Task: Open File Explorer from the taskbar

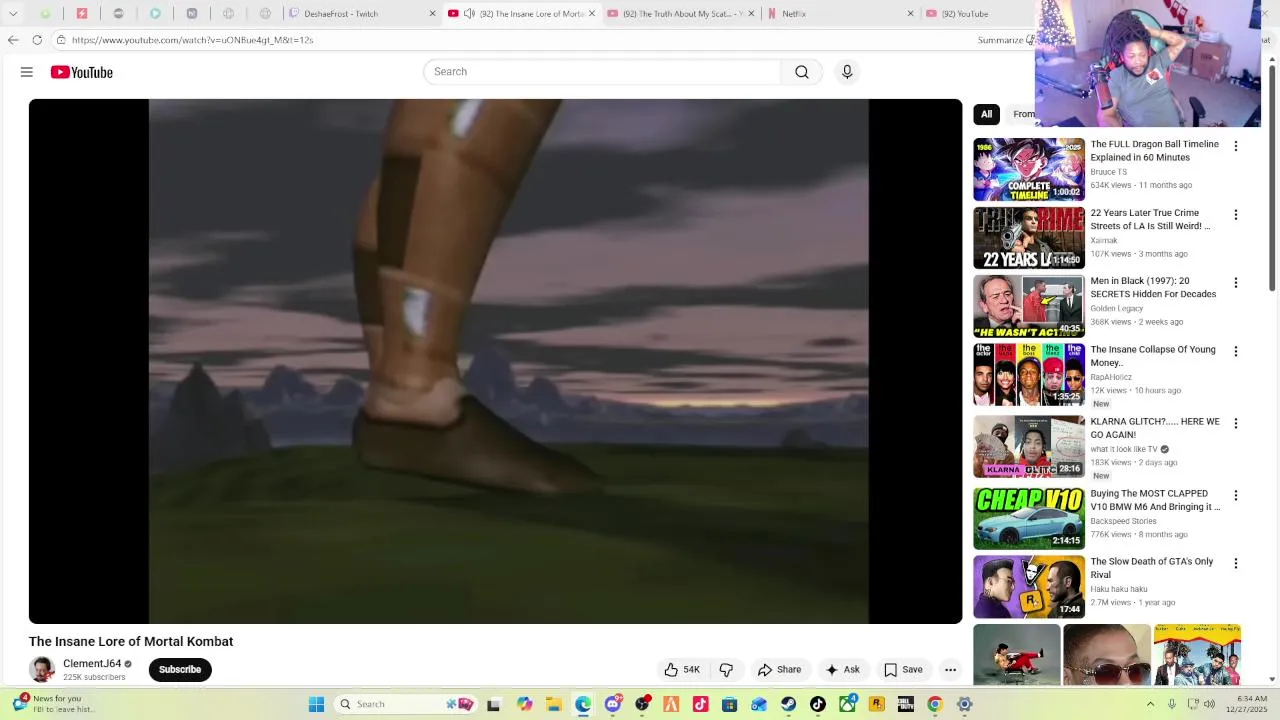Action: click(554, 704)
